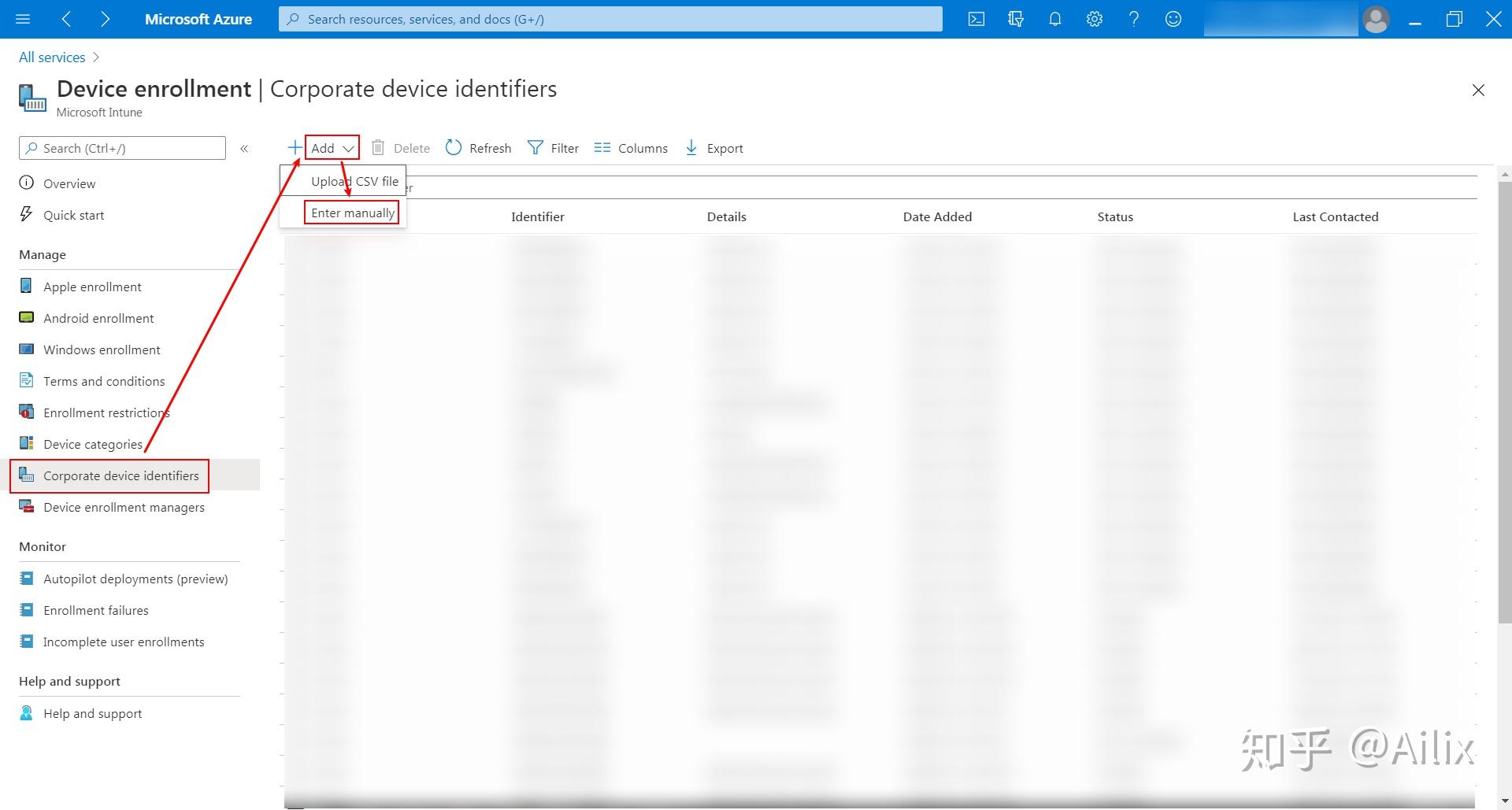
Task: Open Help and support in sidebar
Action: pos(91,713)
